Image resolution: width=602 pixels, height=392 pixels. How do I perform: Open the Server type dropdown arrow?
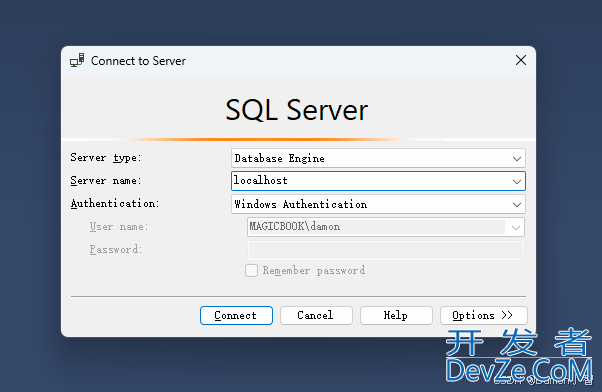516,159
